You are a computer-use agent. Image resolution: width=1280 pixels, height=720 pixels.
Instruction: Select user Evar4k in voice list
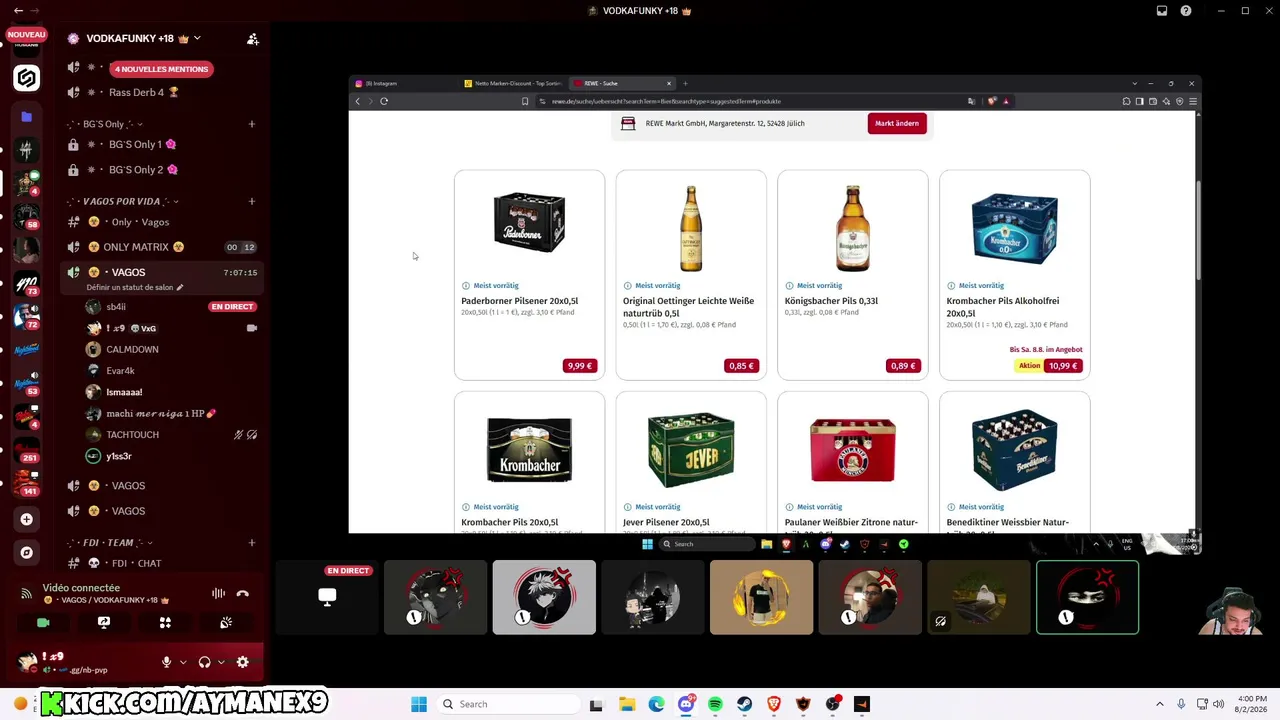[x=120, y=371]
